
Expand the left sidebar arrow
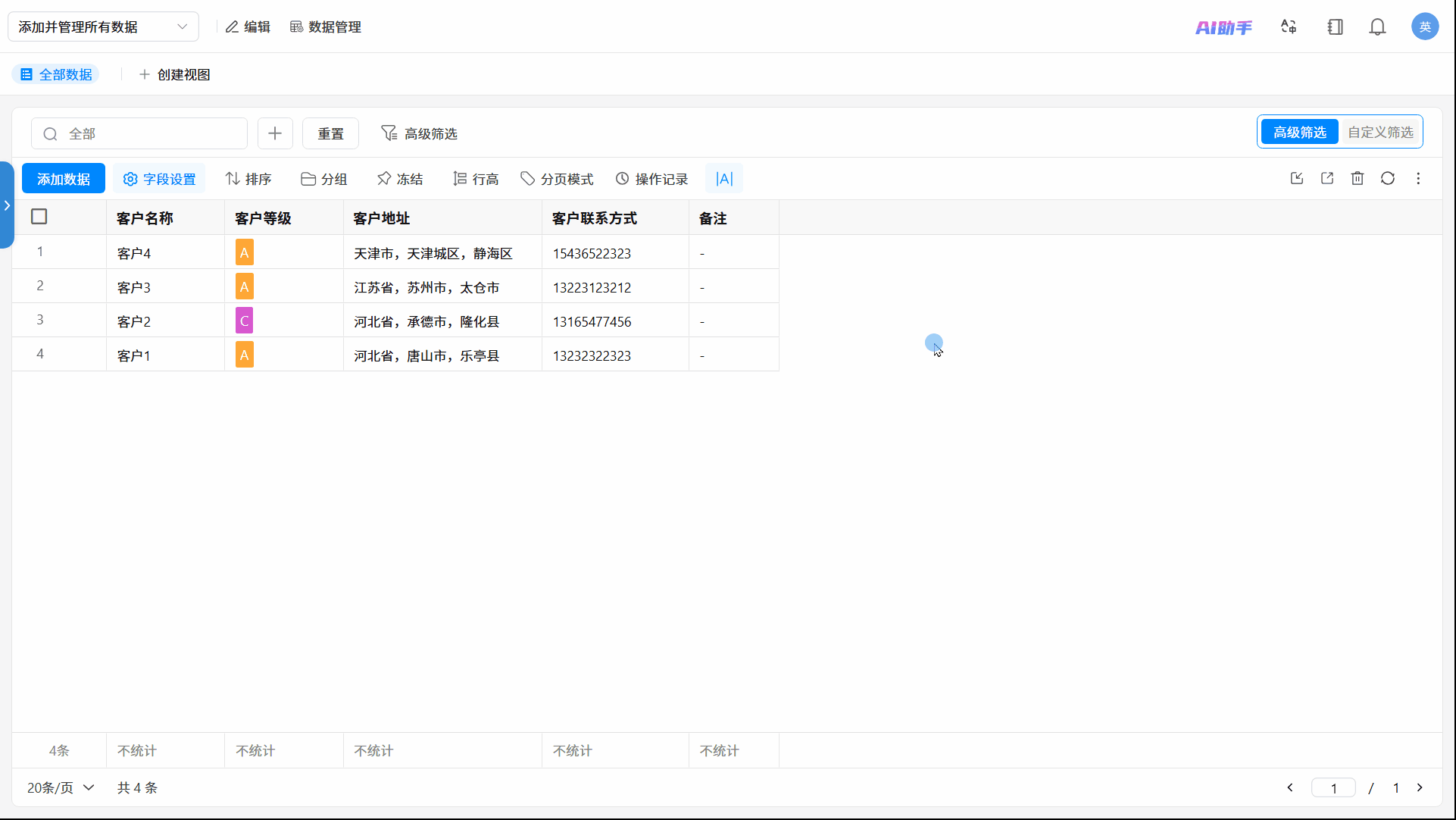(x=7, y=205)
